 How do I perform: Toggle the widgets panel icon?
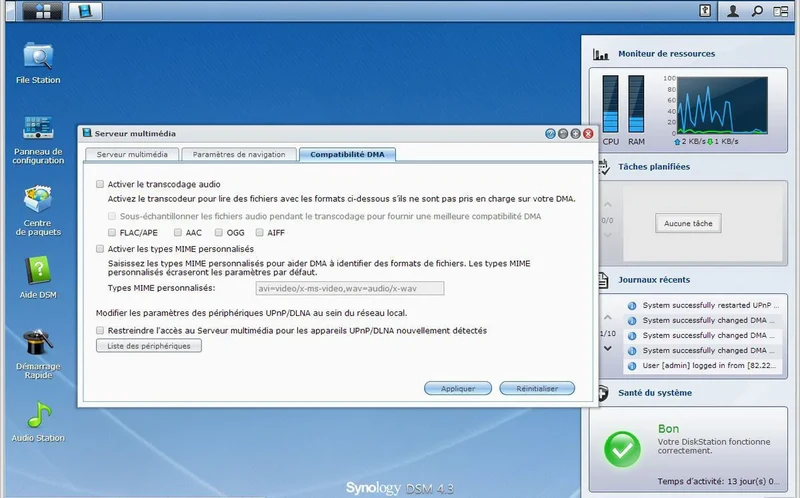781,11
